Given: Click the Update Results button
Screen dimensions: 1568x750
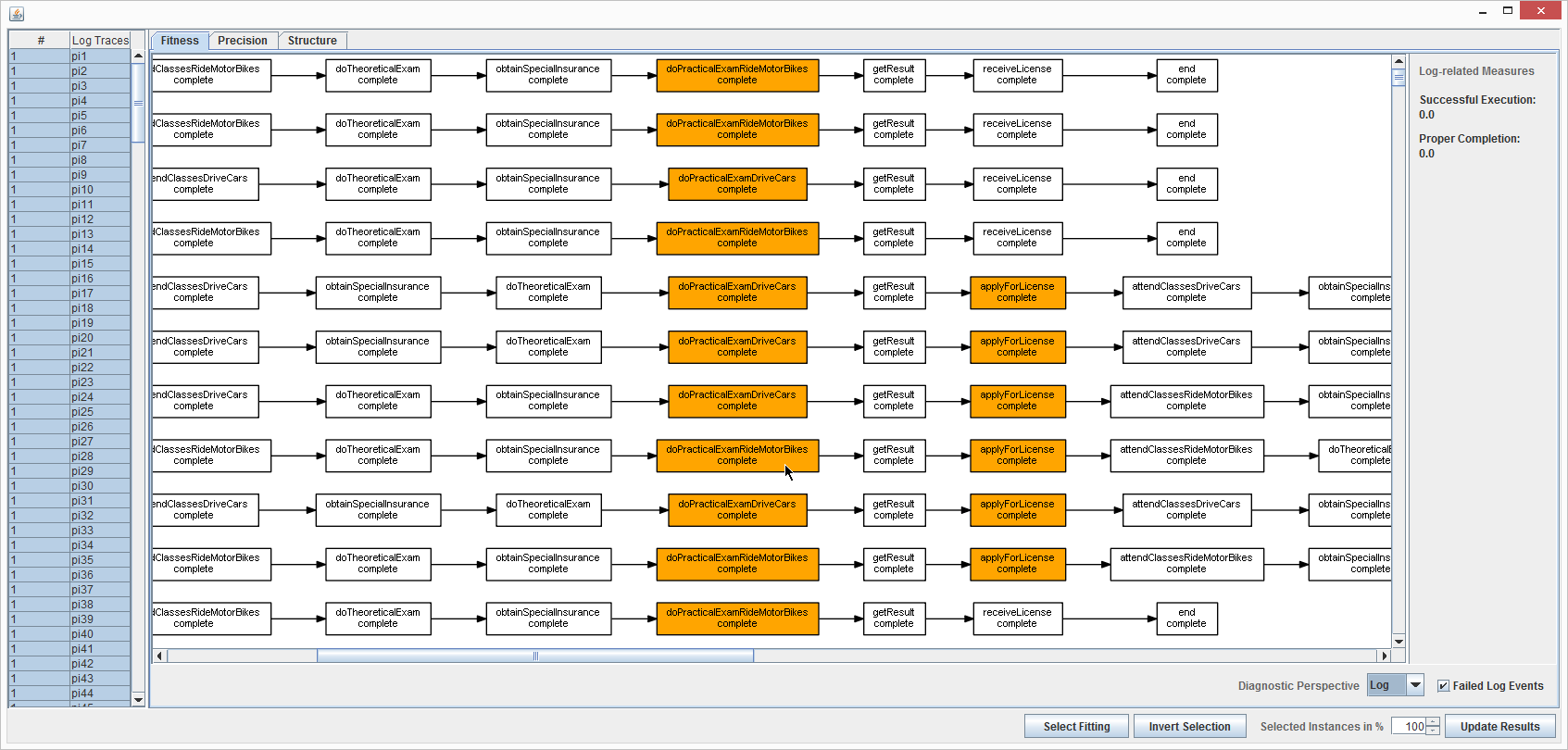Looking at the screenshot, I should click(x=1499, y=727).
